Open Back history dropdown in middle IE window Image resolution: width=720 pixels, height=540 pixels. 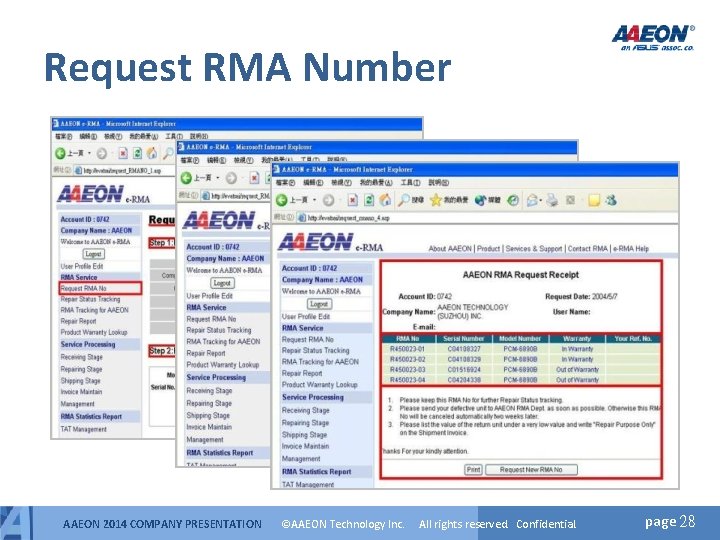click(x=218, y=178)
